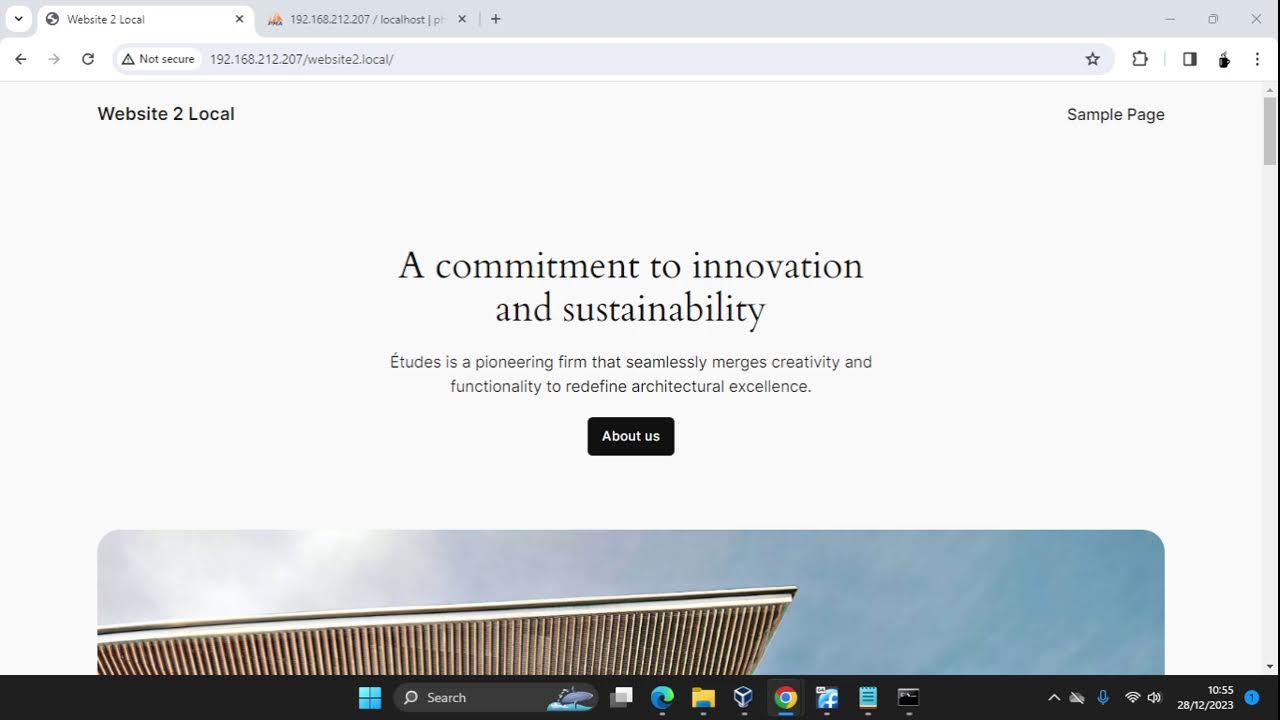The width and height of the screenshot is (1280, 720).
Task: Click the cloud sync tray icon
Action: click(x=1077, y=697)
